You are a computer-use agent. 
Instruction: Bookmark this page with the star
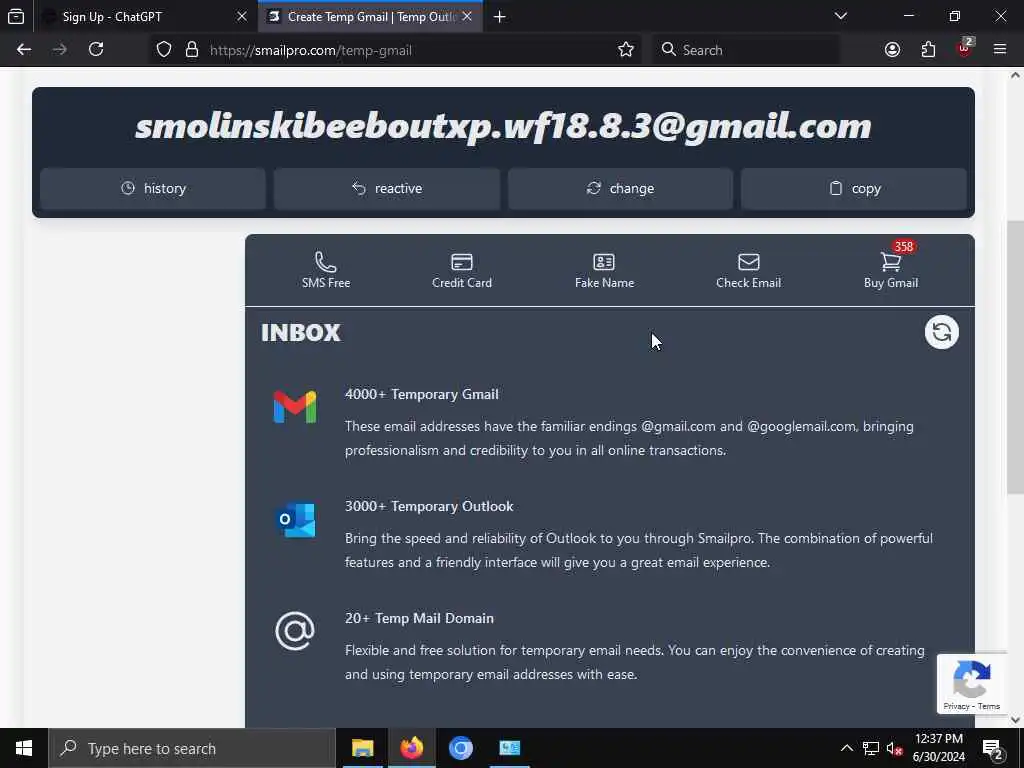pos(626,50)
